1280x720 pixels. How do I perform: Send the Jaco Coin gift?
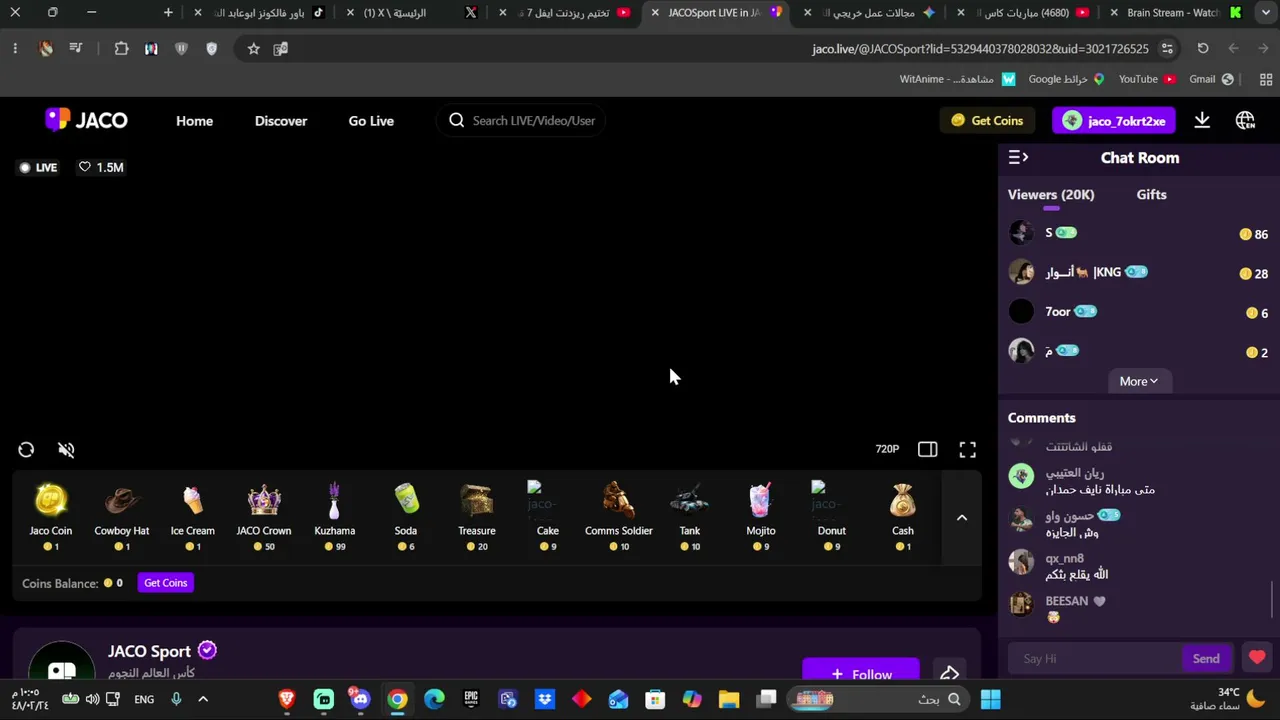(51, 516)
